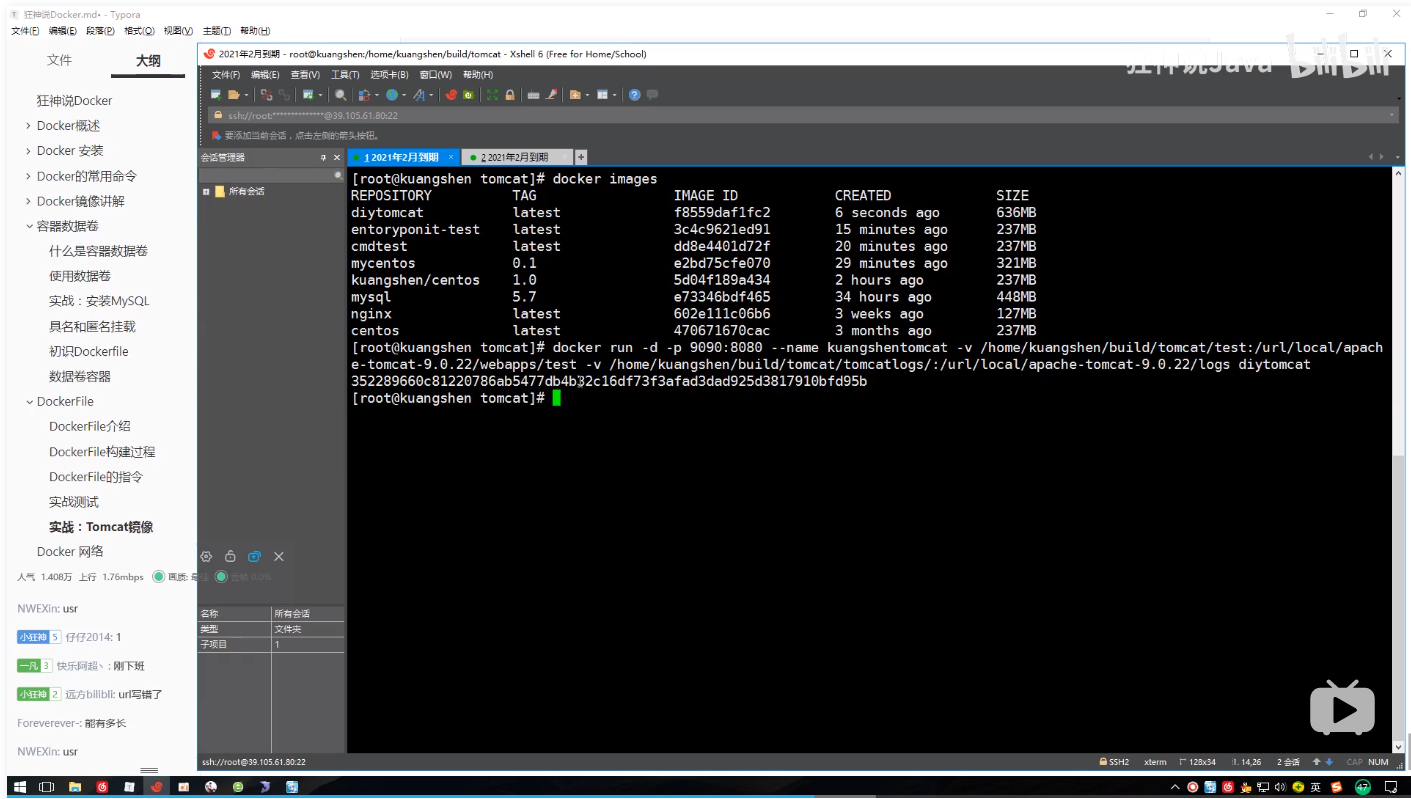Click the Layout panes icon in toolbar
The image size is (1411, 799).
[x=602, y=95]
